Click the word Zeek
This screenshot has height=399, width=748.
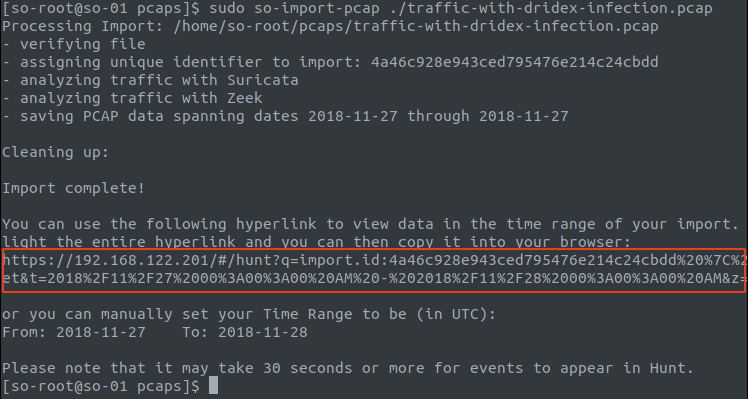(x=245, y=98)
